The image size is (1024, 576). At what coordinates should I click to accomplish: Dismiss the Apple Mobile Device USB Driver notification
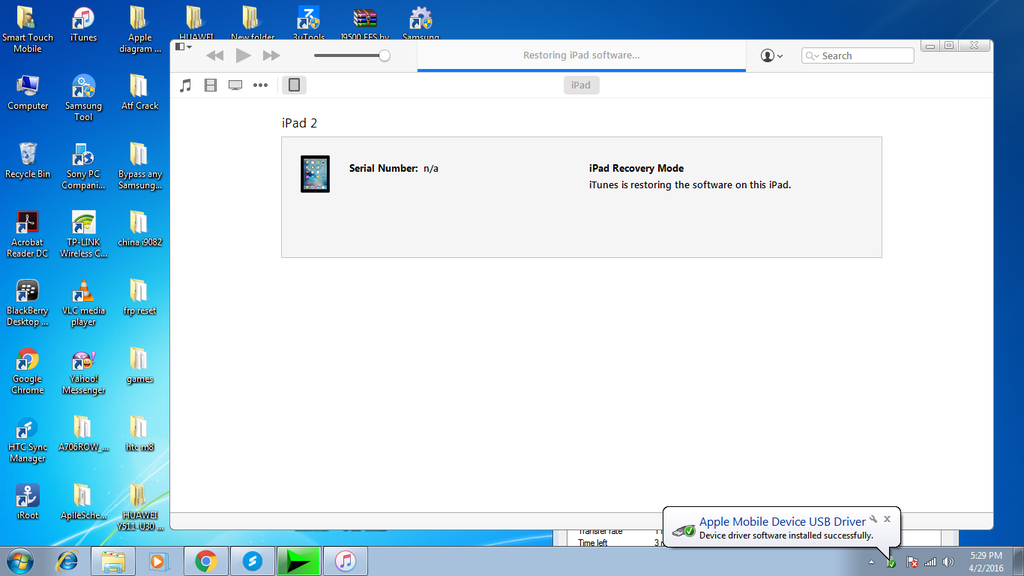887,518
